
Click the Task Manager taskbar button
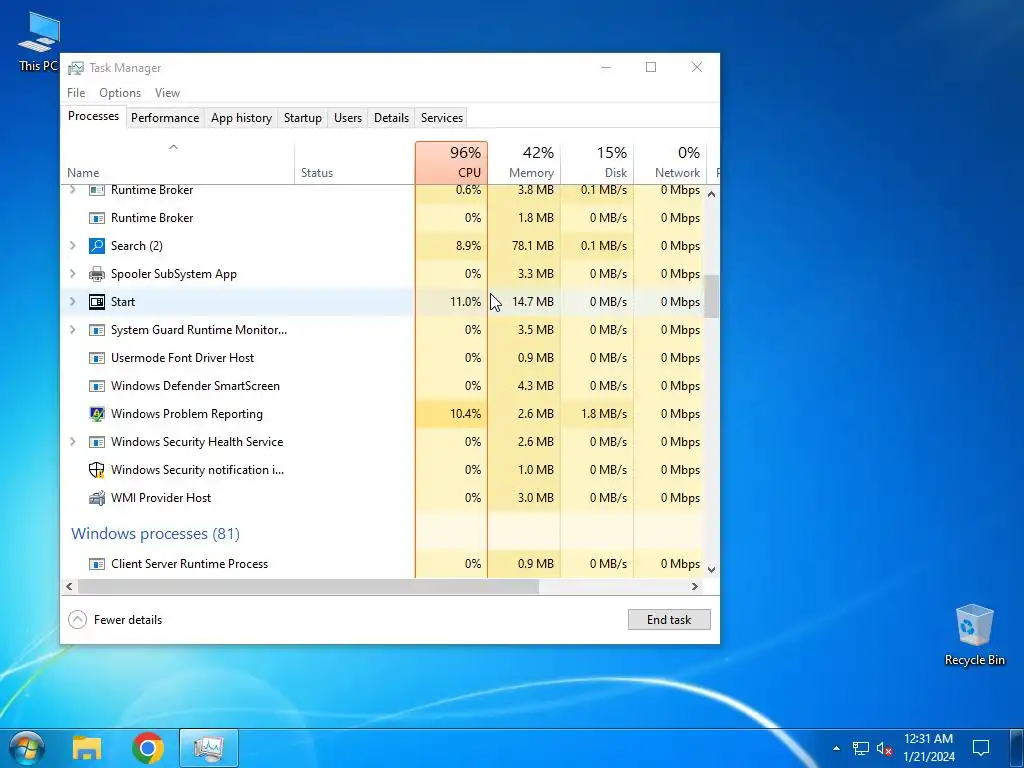click(209, 748)
